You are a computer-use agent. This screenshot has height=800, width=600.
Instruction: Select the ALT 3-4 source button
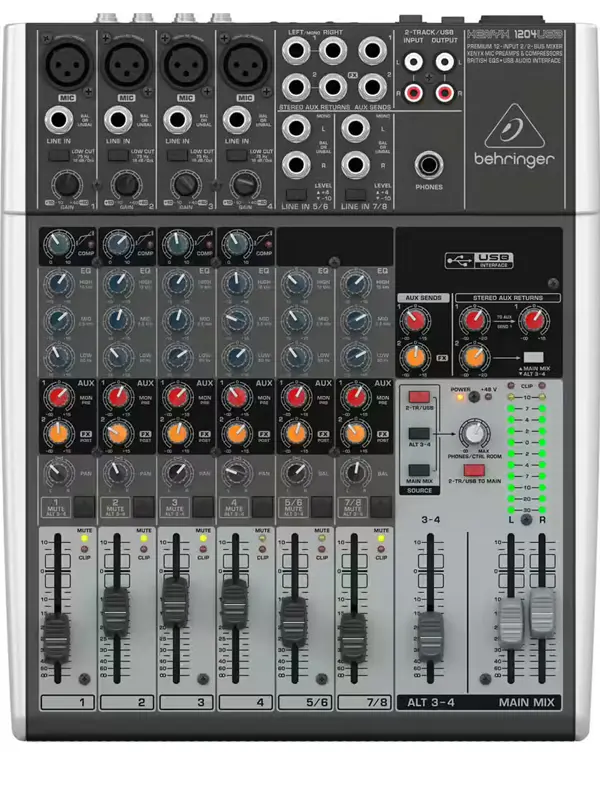click(x=419, y=434)
